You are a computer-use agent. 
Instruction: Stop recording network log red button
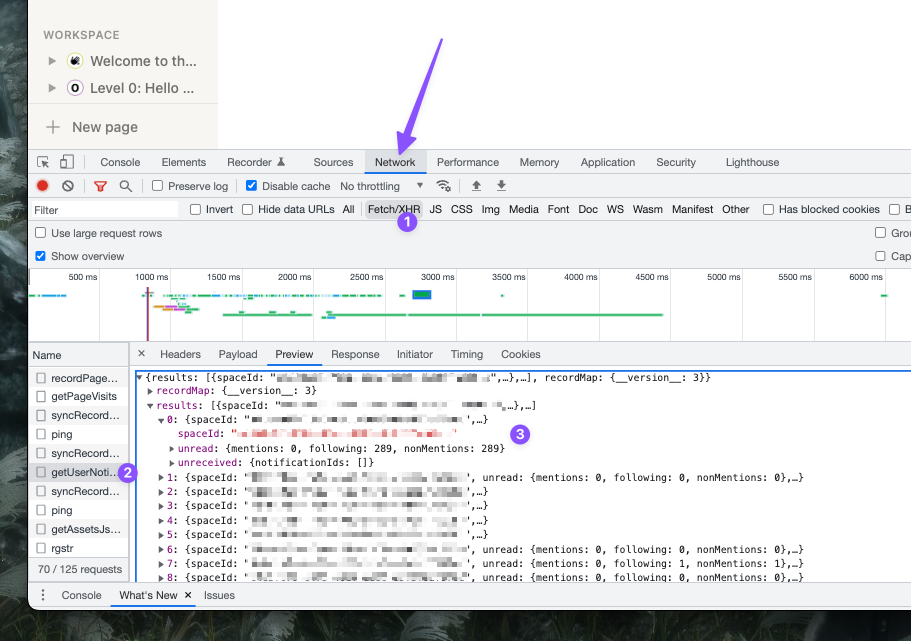tap(42, 185)
